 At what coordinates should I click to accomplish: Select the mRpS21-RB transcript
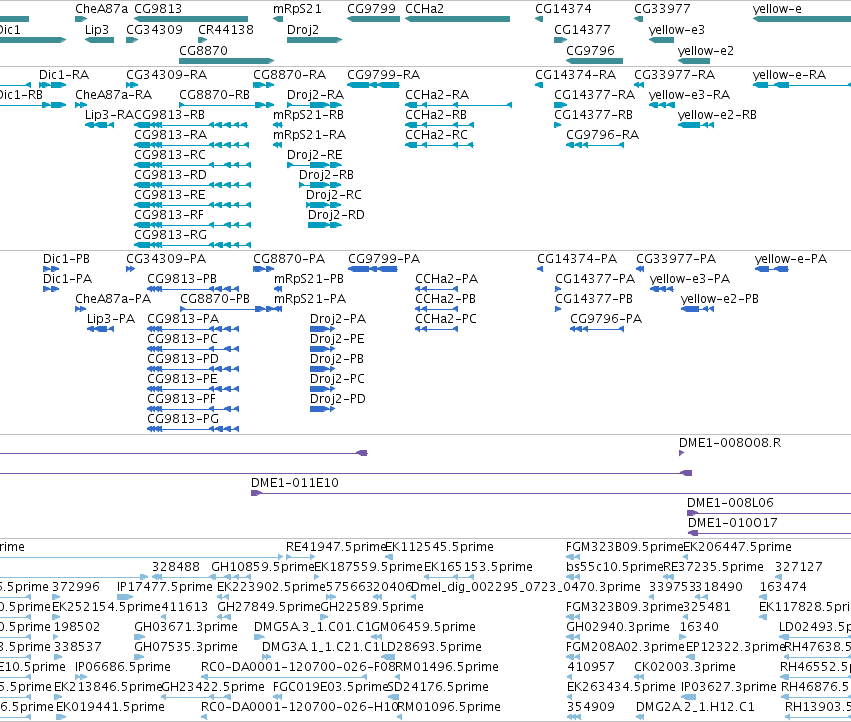[277, 125]
